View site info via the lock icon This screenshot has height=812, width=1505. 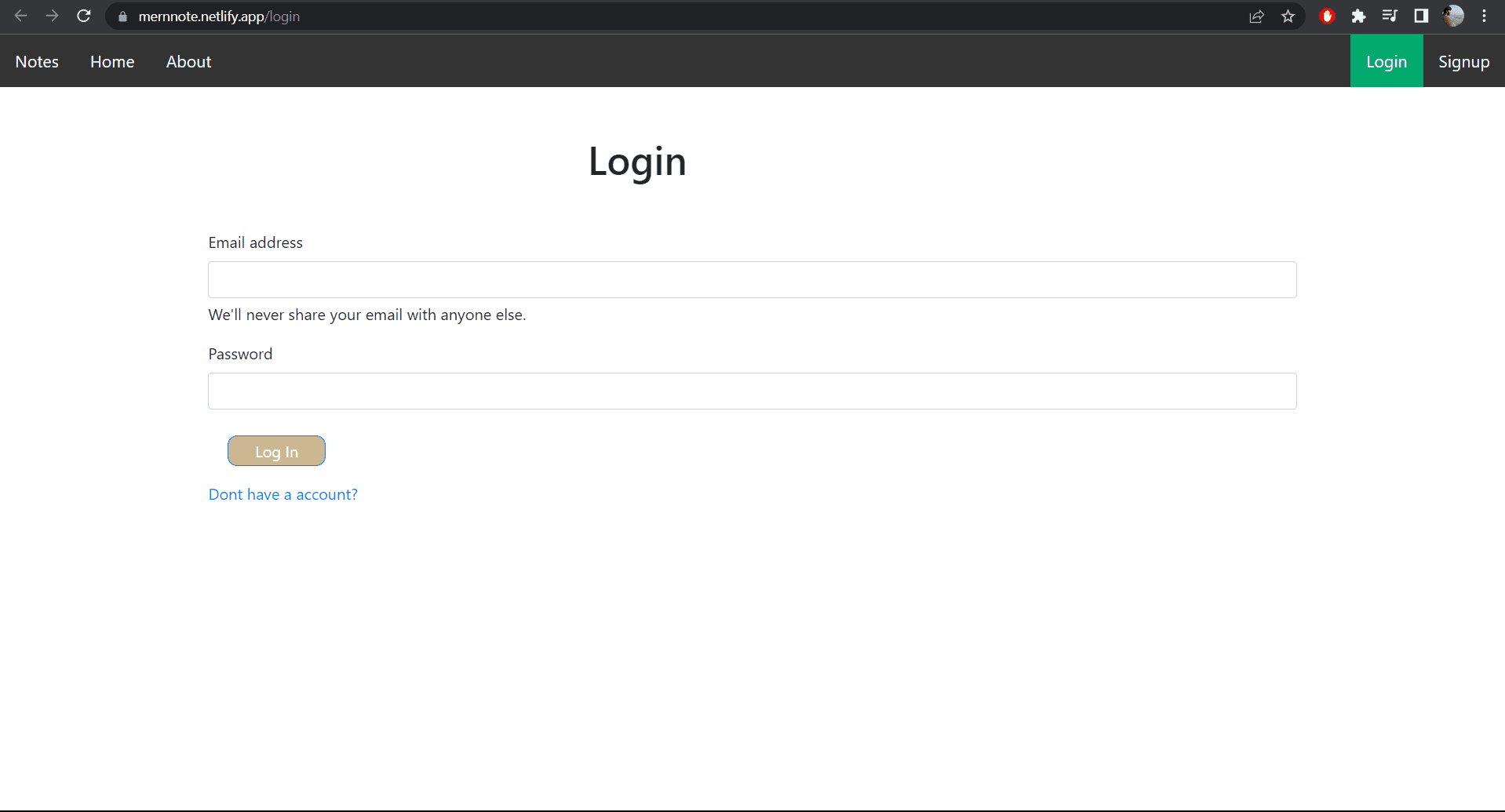(x=122, y=16)
